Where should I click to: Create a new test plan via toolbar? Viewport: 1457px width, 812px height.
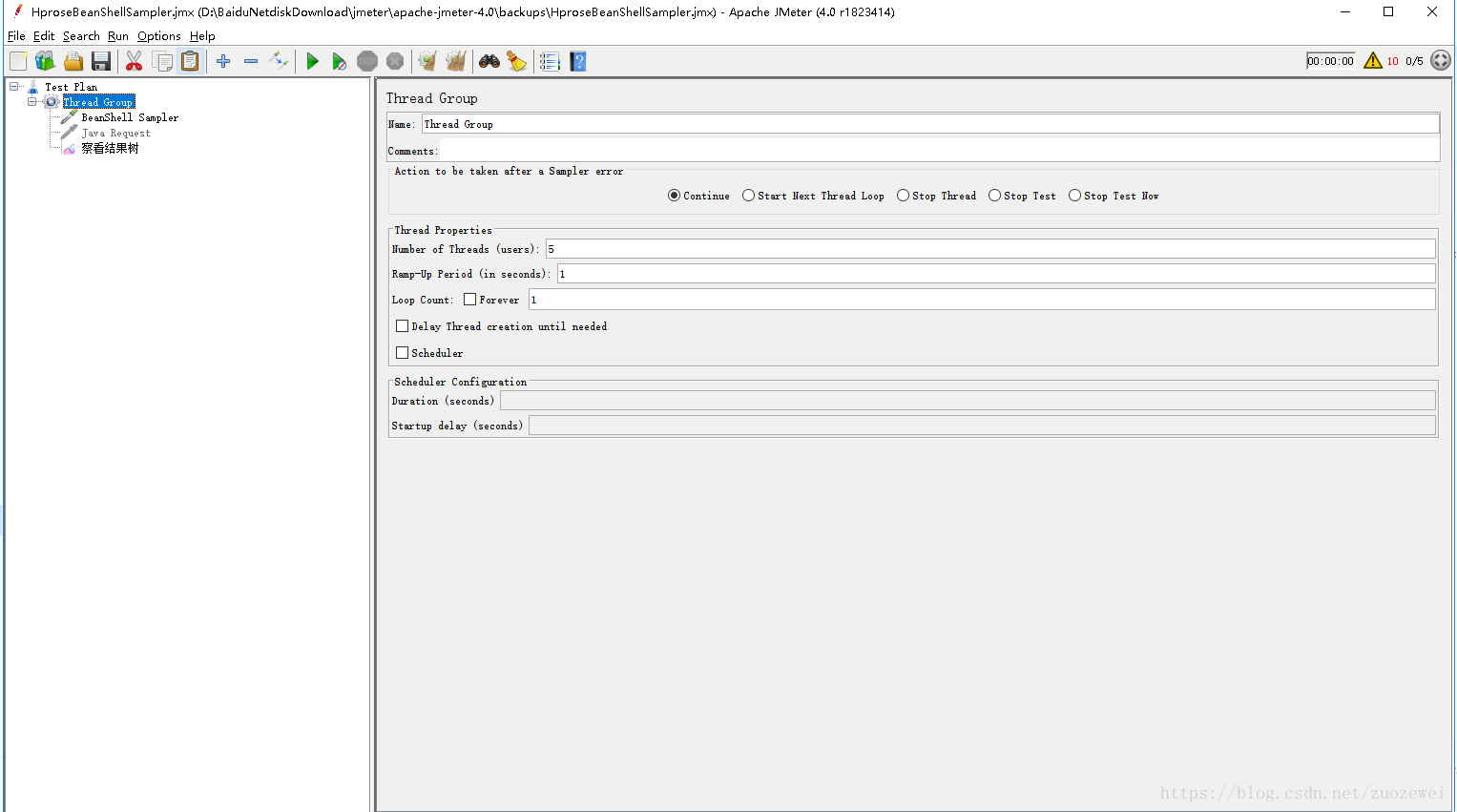click(18, 61)
